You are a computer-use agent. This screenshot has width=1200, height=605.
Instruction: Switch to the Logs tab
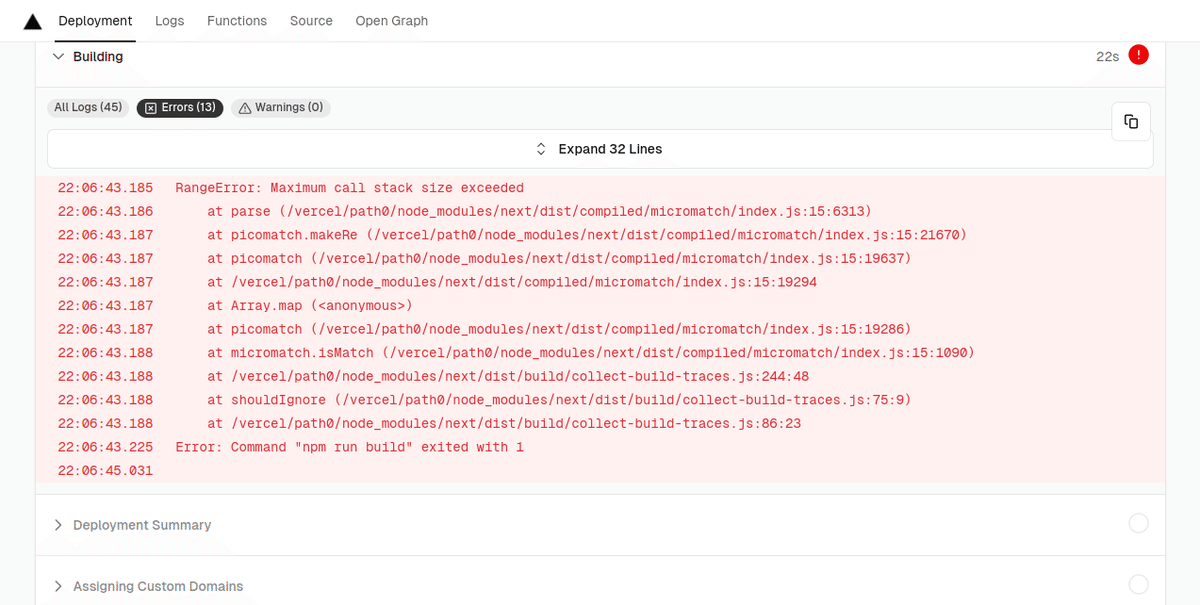coord(169,21)
